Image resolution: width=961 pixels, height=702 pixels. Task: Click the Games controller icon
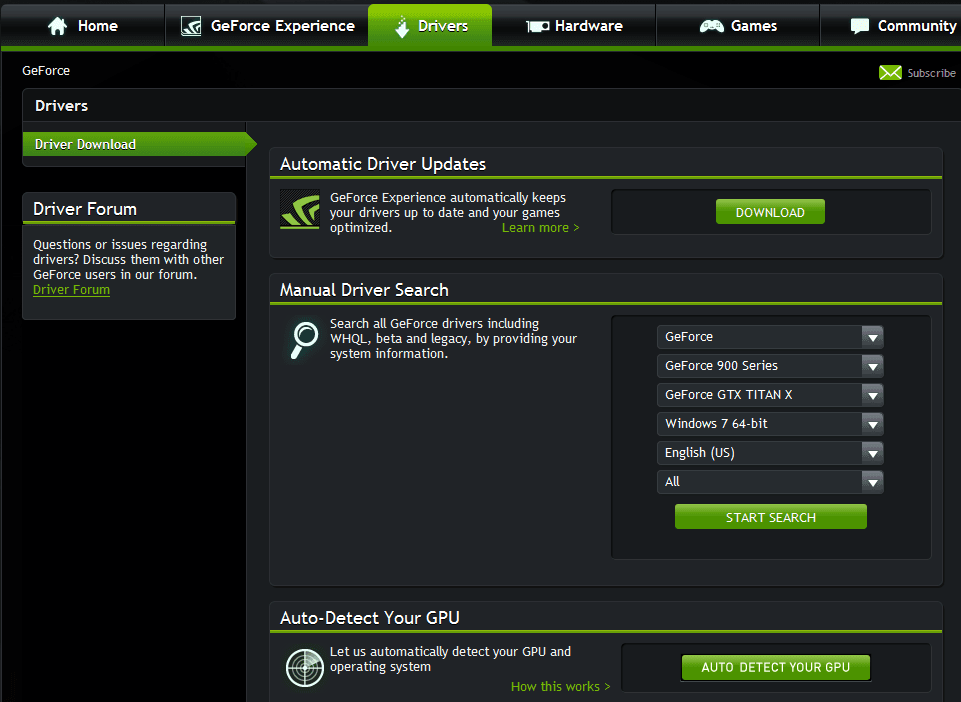(713, 25)
